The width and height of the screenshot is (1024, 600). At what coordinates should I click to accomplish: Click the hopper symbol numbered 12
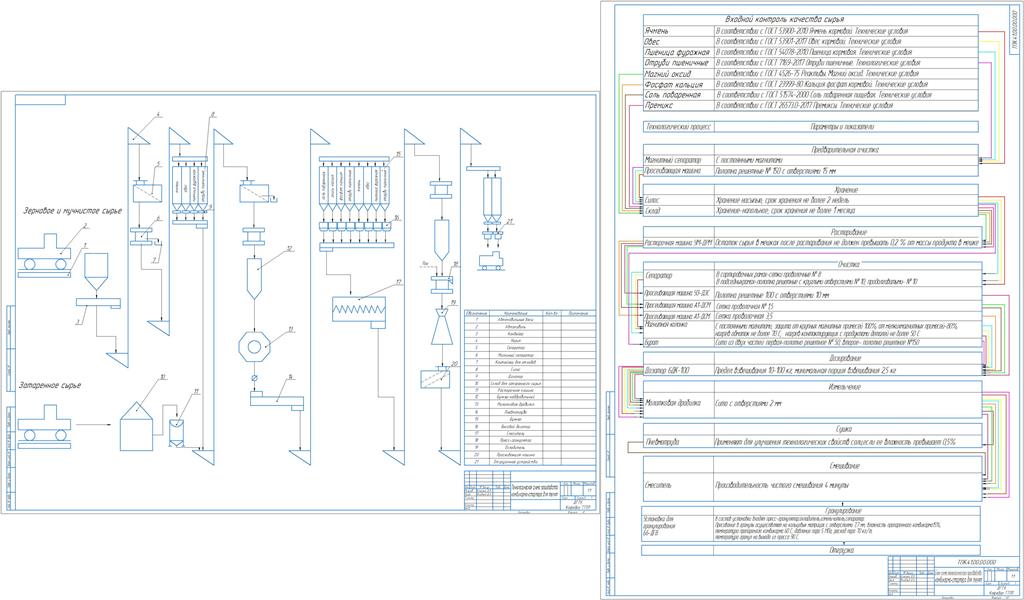click(x=254, y=278)
